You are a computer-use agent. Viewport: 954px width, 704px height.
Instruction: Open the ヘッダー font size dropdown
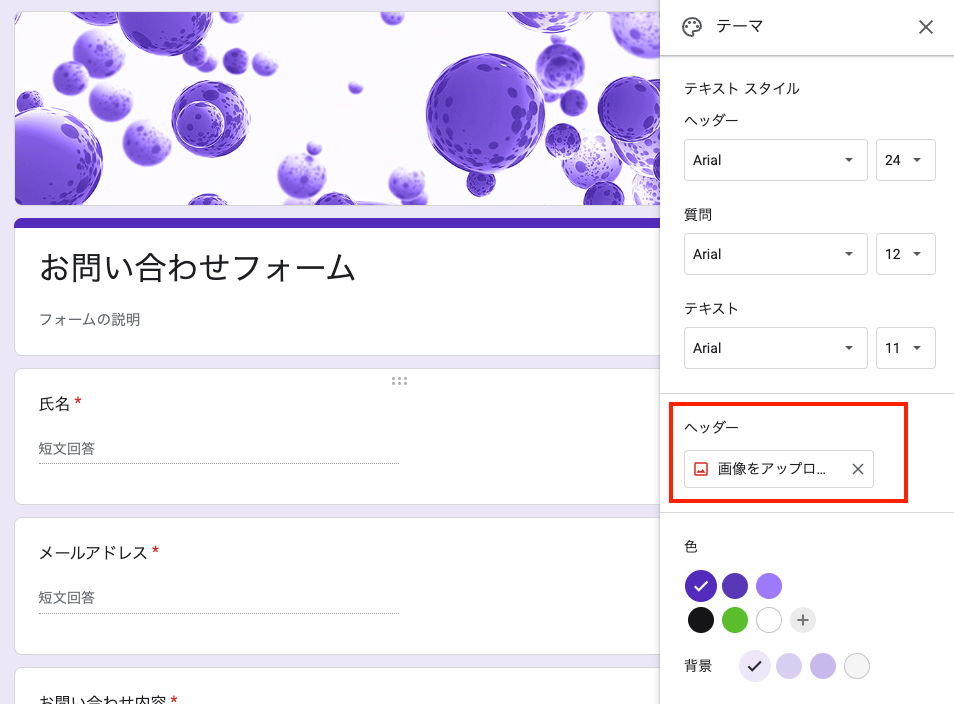(x=905, y=160)
